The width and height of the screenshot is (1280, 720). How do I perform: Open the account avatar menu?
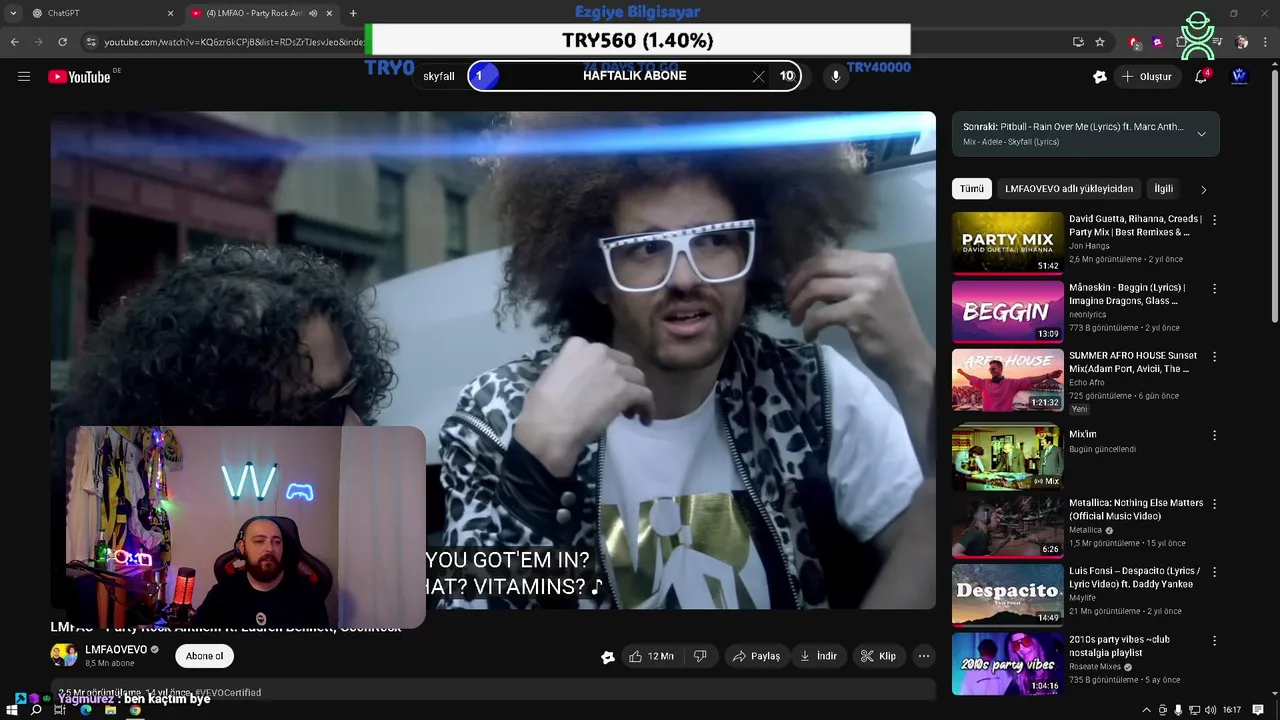coord(1239,76)
